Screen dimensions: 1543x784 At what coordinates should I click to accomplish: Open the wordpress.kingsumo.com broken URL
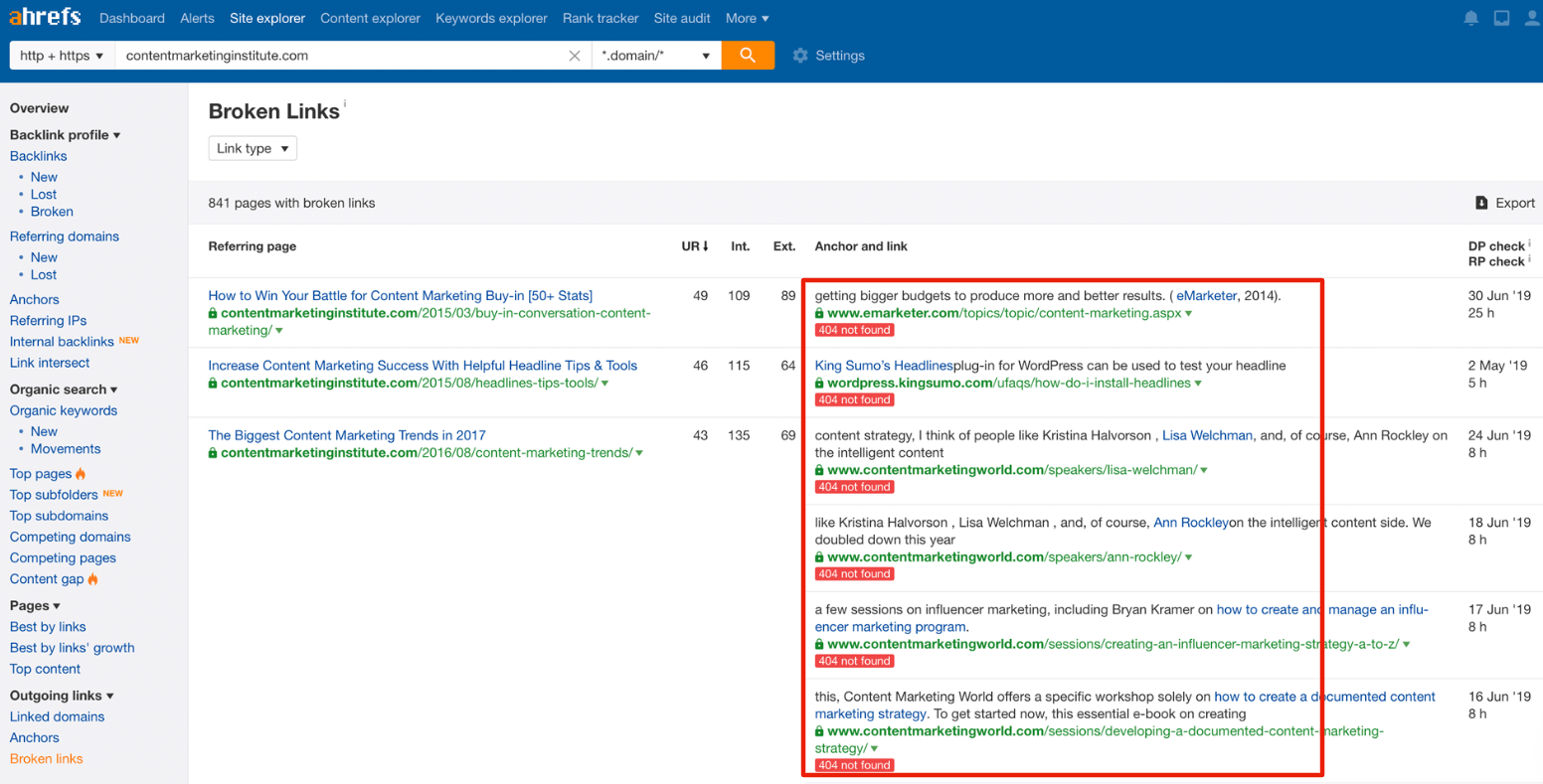(x=1008, y=384)
